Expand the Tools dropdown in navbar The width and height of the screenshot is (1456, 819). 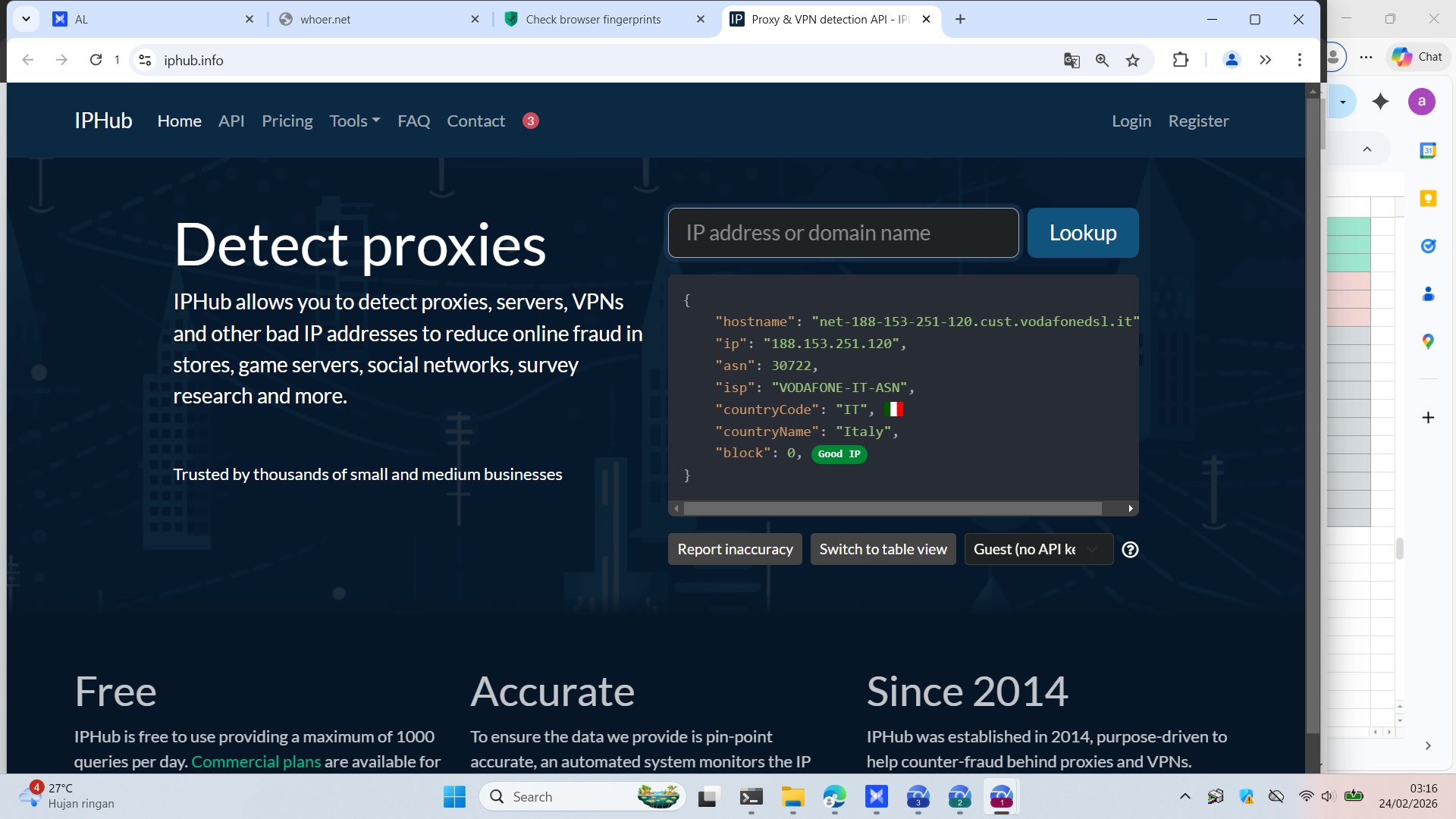(x=354, y=121)
